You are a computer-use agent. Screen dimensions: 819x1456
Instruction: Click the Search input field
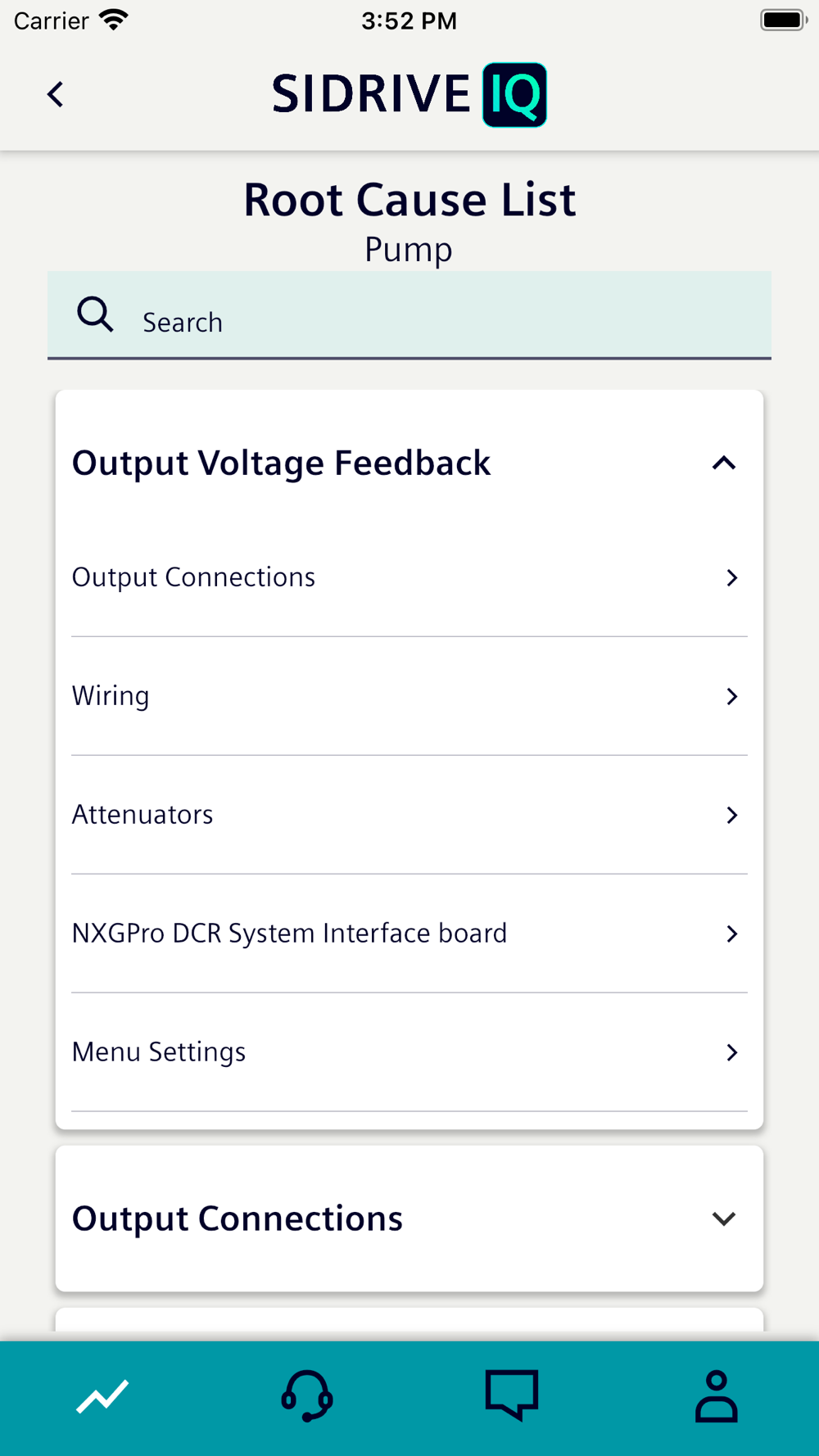point(442,322)
